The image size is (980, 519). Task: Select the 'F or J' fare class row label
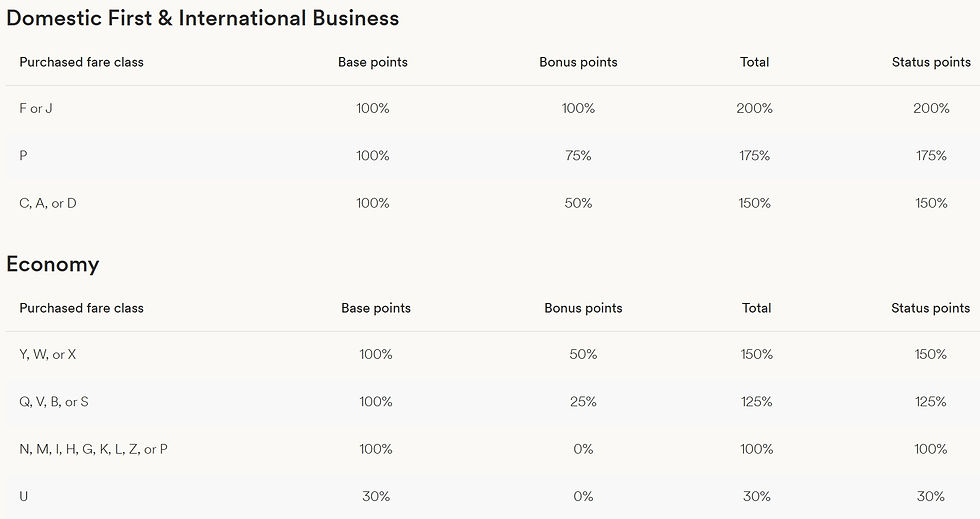point(36,108)
